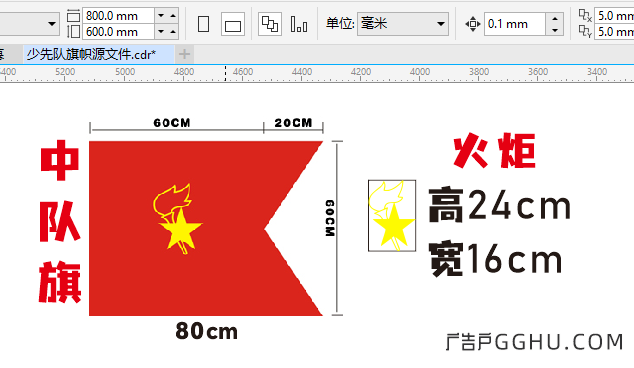Select the red 队 character
Image resolution: width=634 pixels, height=368 pixels.
(x=60, y=221)
